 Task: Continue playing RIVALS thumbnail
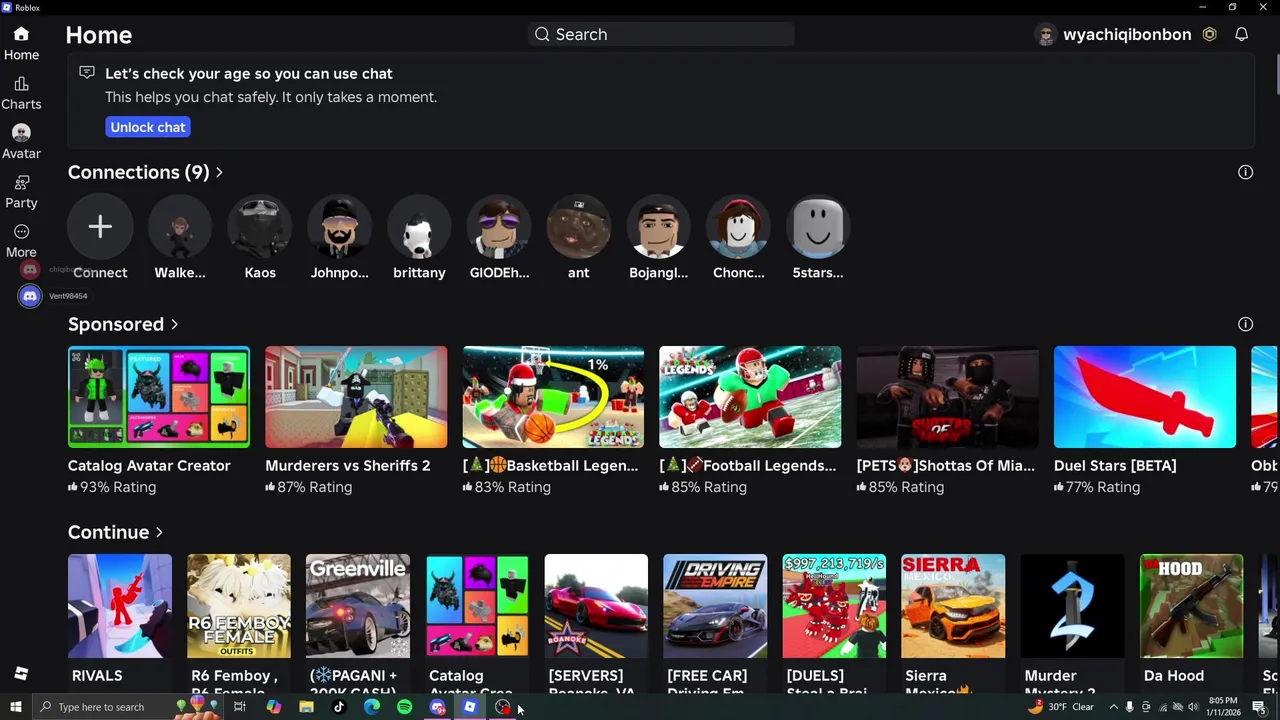120,606
